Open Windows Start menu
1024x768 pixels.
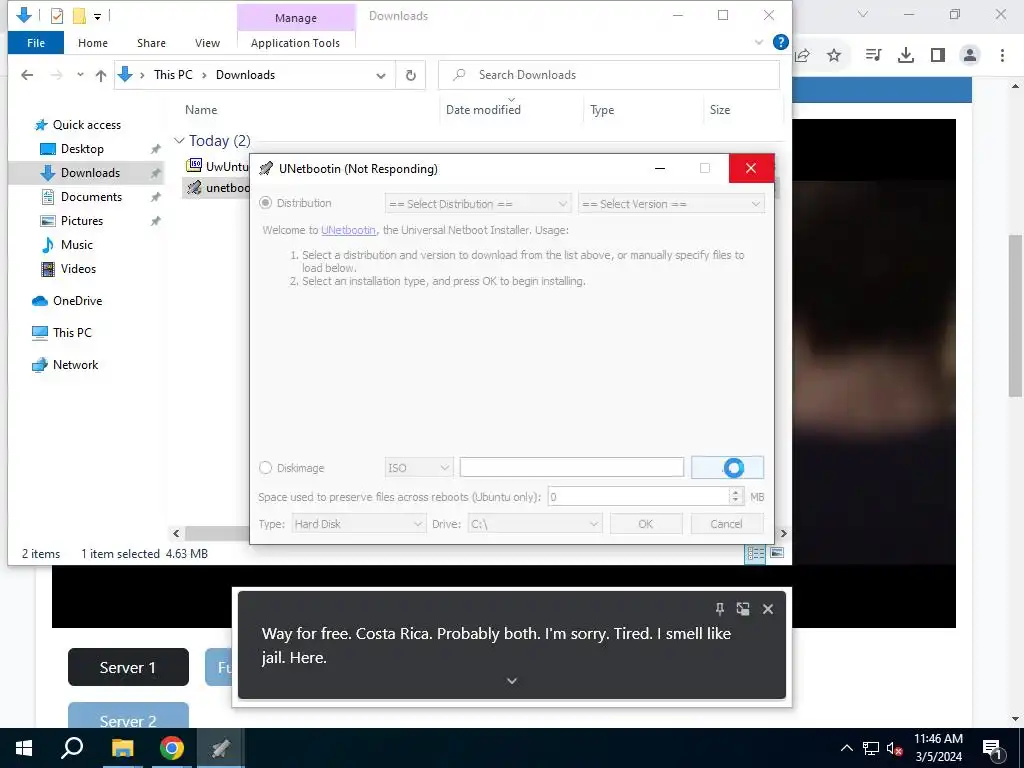click(x=24, y=748)
